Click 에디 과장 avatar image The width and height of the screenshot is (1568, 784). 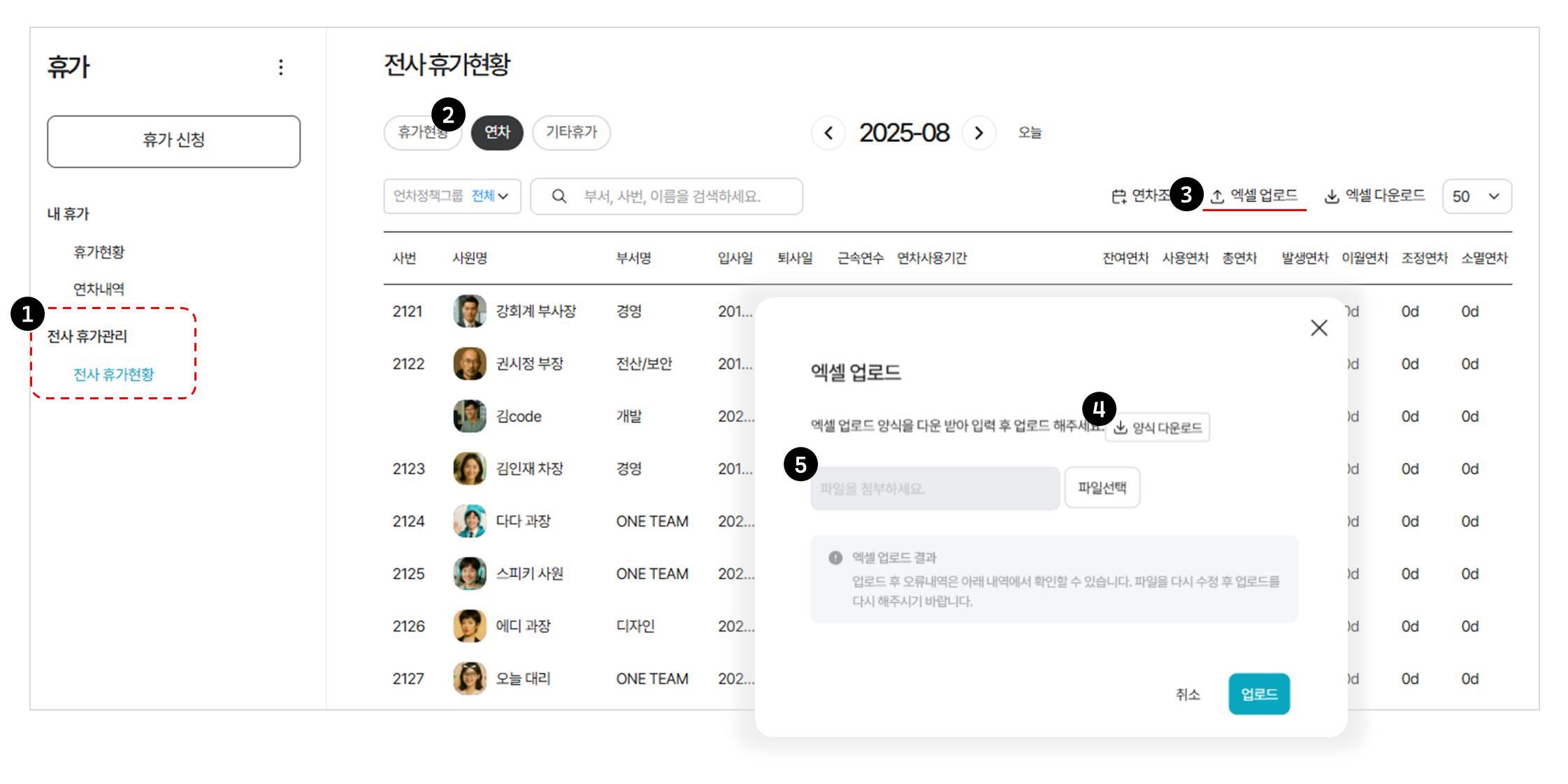coord(469,626)
